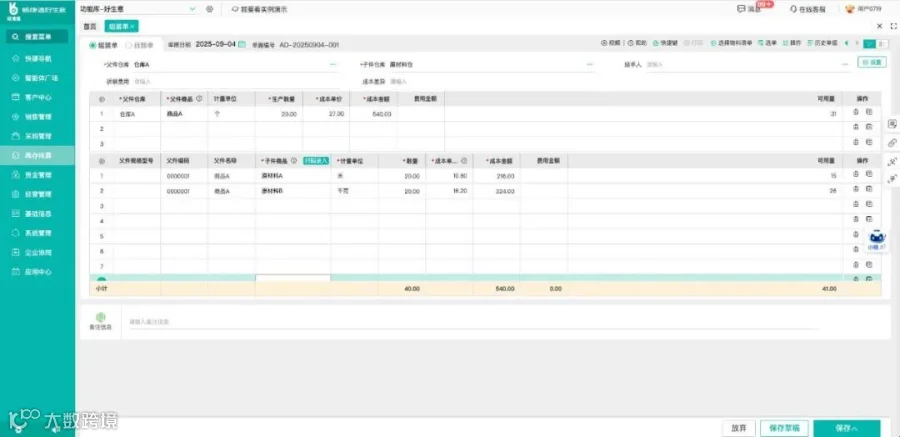The width and height of the screenshot is (900, 437).
Task: Switch to the 首页 tab
Action: (x=90, y=26)
